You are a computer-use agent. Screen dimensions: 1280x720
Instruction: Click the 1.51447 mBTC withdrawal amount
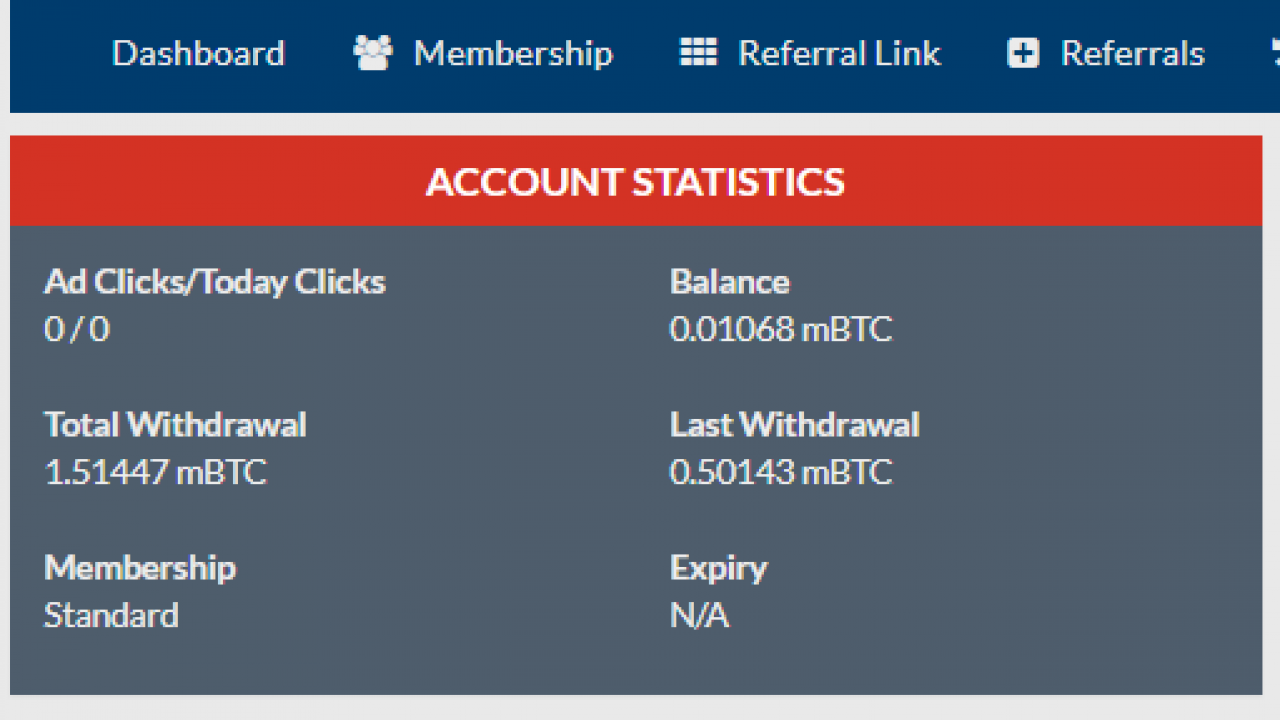pyautogui.click(x=156, y=472)
